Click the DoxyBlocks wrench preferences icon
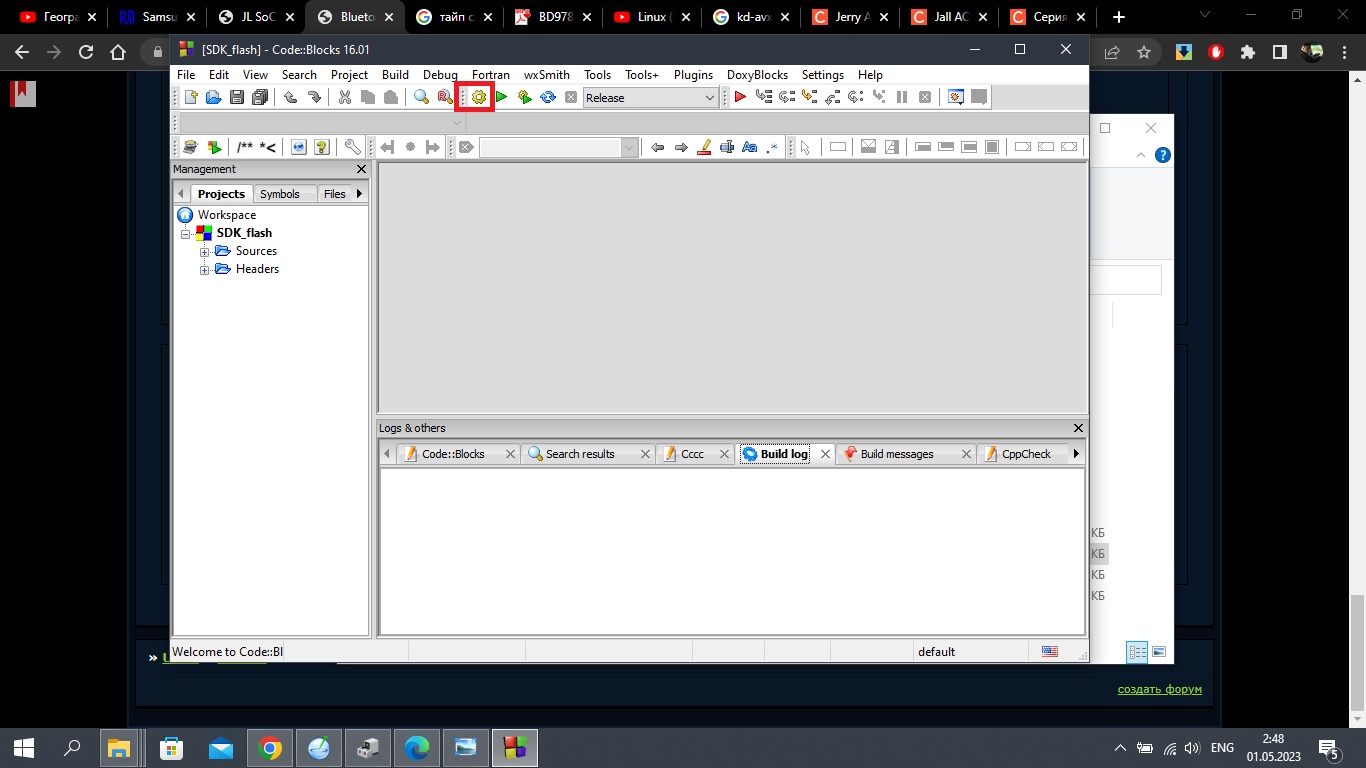The image size is (1366, 768). click(x=352, y=147)
